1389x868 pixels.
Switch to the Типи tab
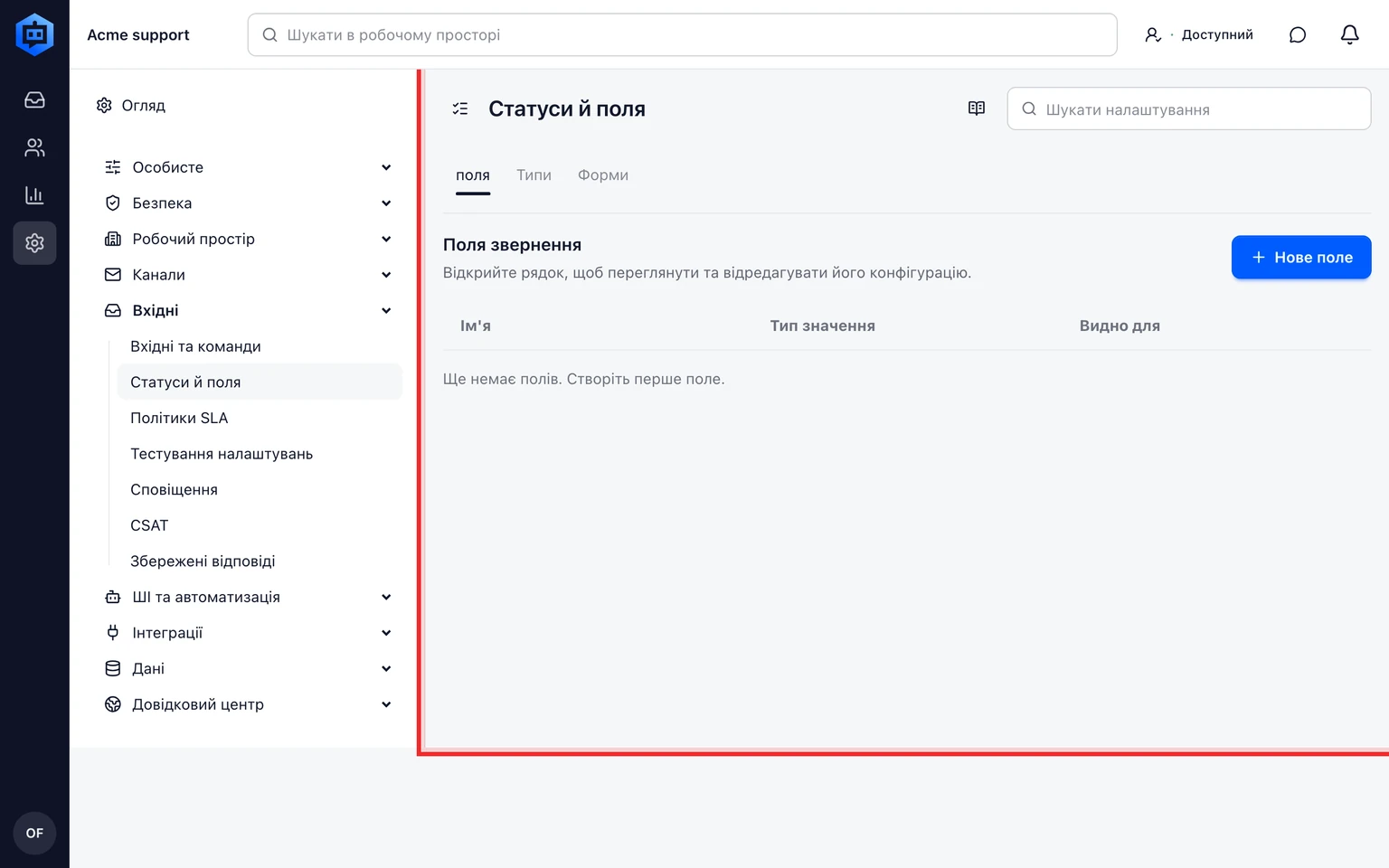[x=534, y=175]
